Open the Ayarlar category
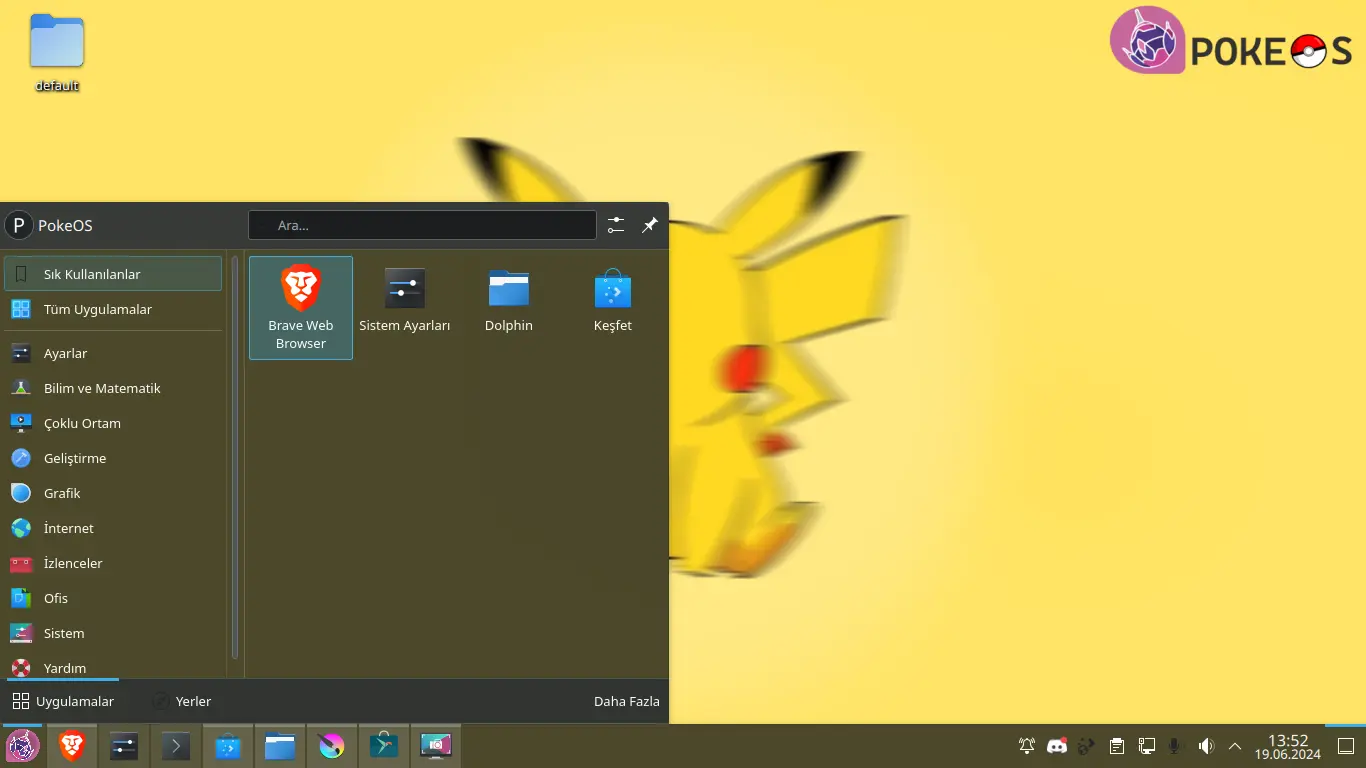The height and width of the screenshot is (768, 1366). click(113, 353)
